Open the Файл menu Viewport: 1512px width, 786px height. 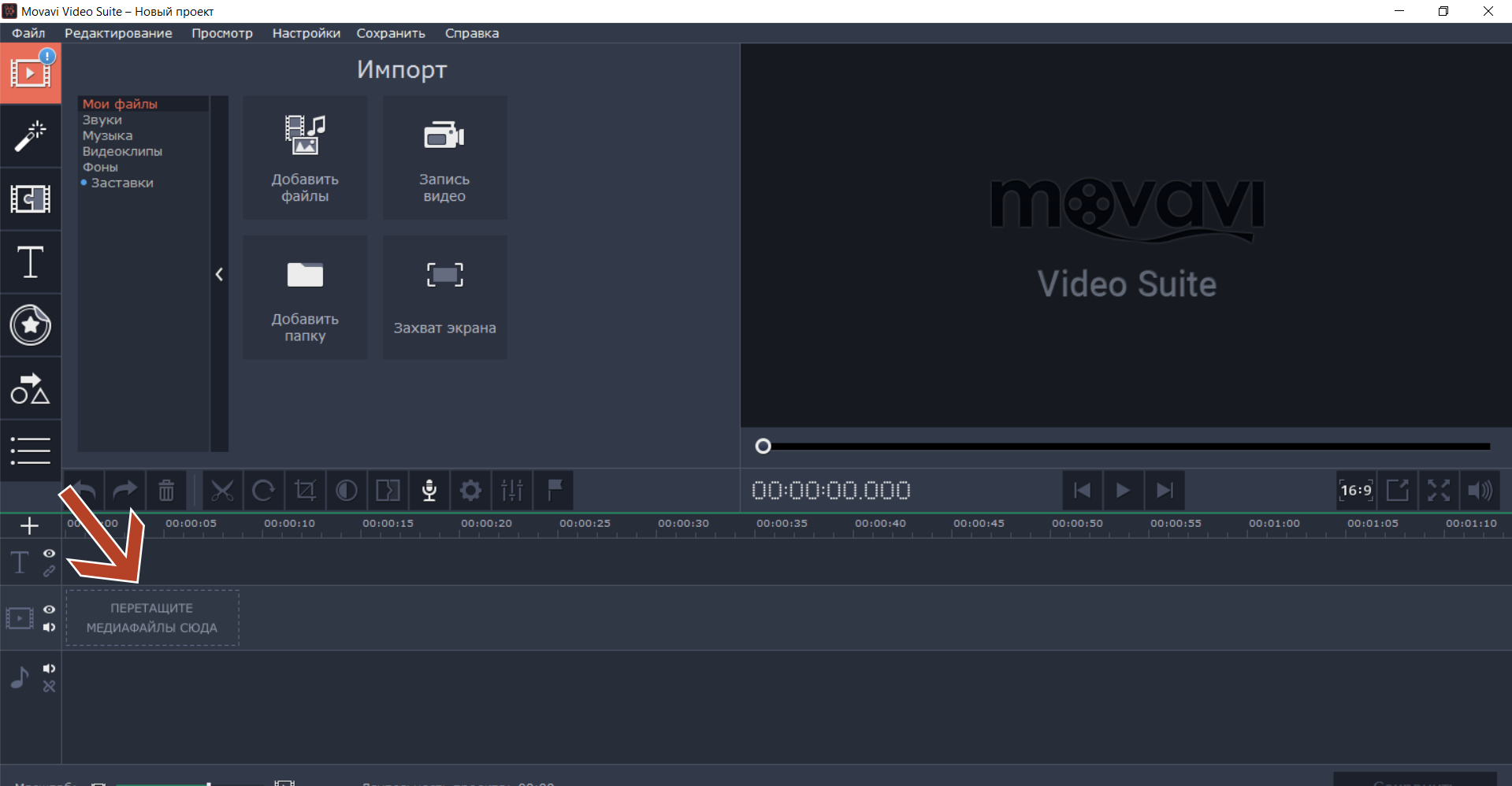[28, 33]
